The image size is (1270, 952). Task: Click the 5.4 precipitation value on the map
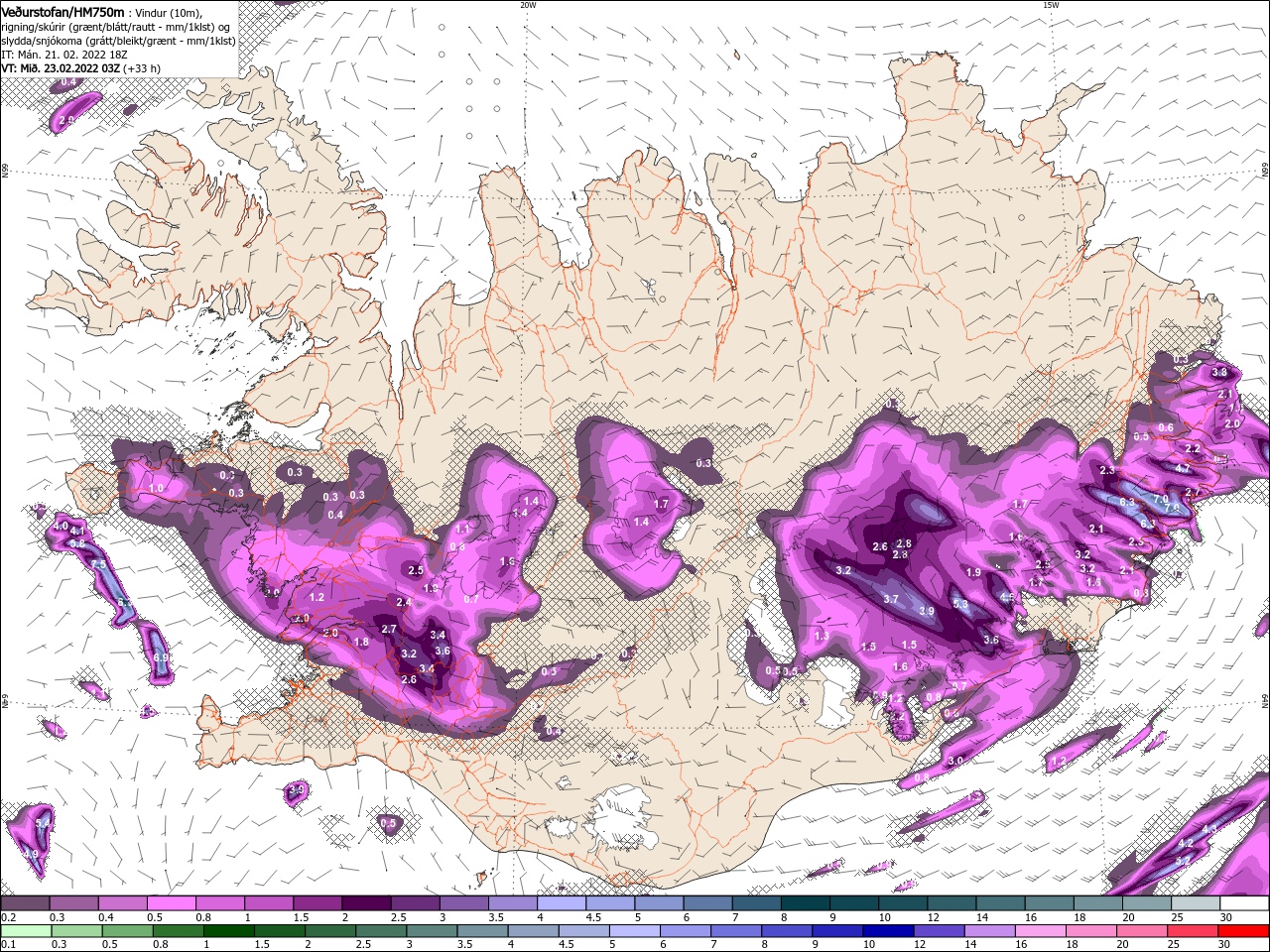pyautogui.click(x=43, y=824)
